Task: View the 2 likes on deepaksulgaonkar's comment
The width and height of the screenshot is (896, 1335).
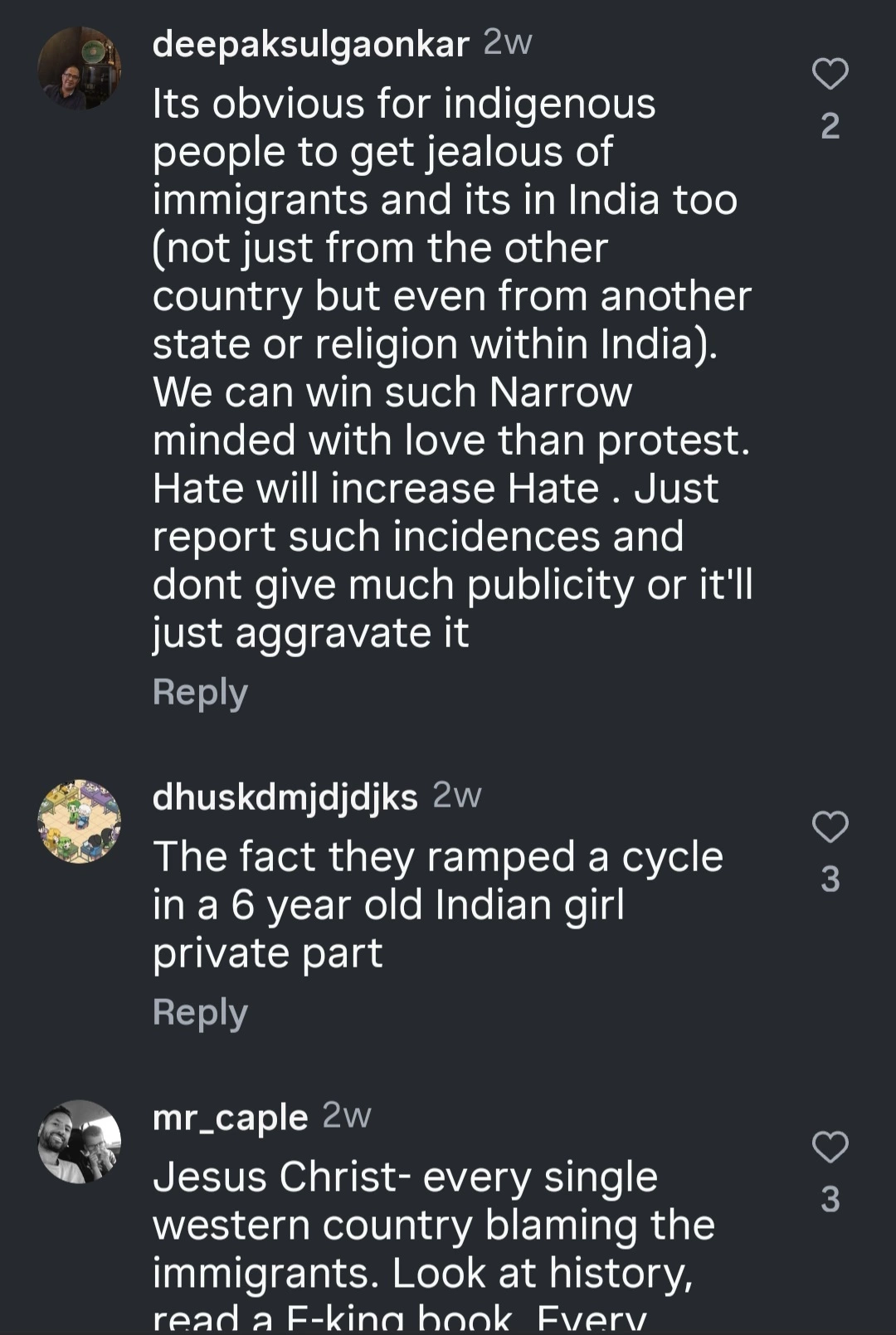Action: (x=830, y=126)
